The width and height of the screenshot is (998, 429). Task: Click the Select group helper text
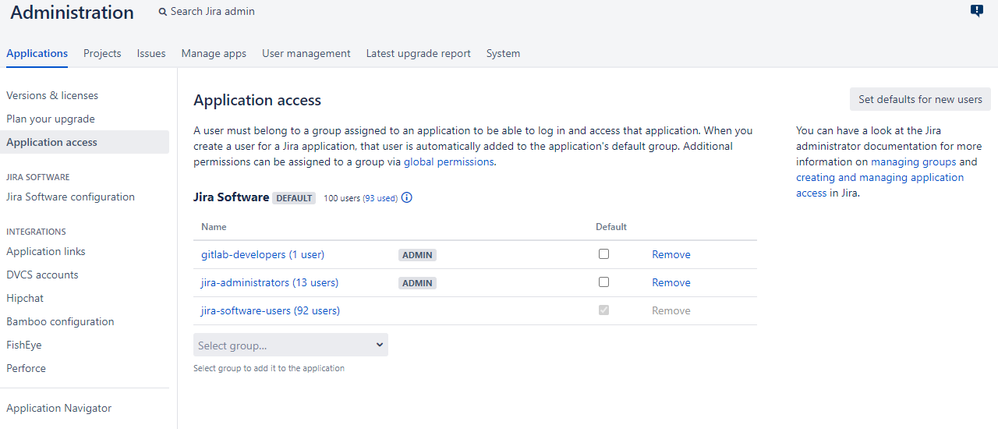tap(269, 368)
